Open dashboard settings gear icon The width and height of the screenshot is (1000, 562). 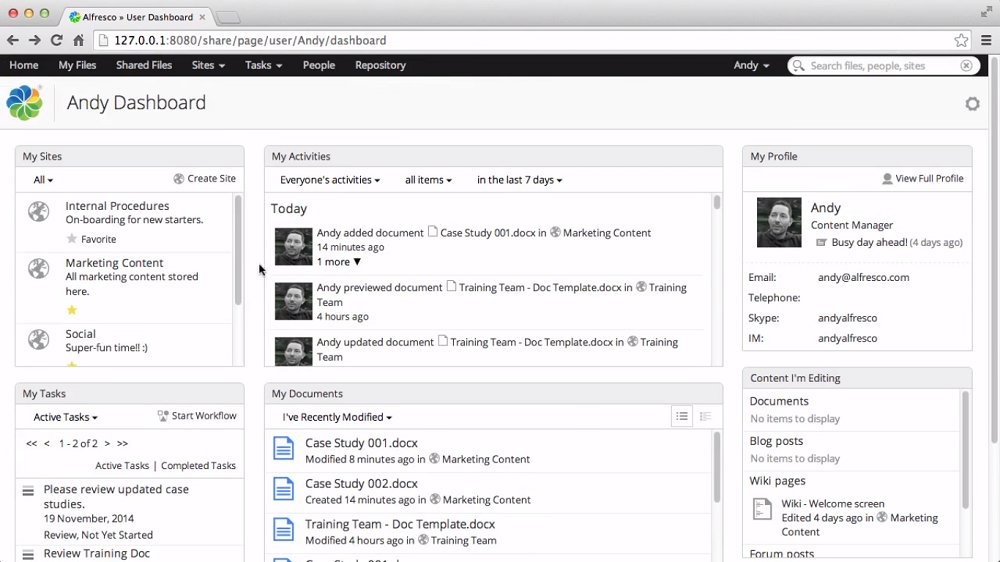972,104
